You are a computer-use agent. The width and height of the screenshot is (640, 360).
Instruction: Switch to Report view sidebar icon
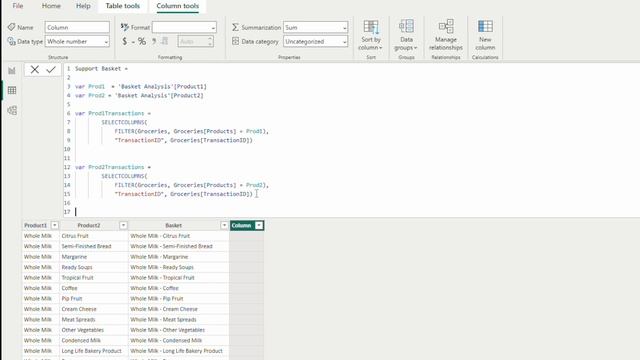(12, 71)
